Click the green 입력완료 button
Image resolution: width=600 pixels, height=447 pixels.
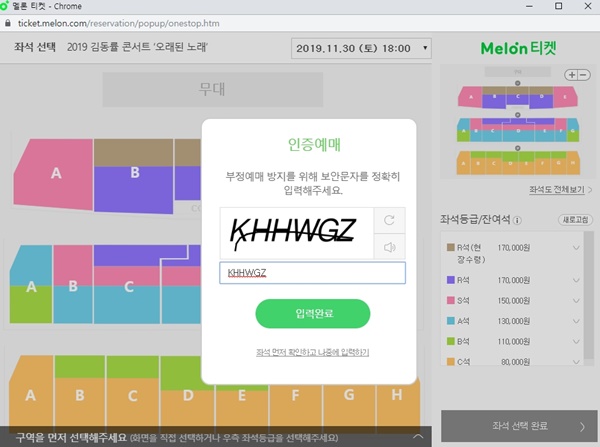pyautogui.click(x=312, y=313)
